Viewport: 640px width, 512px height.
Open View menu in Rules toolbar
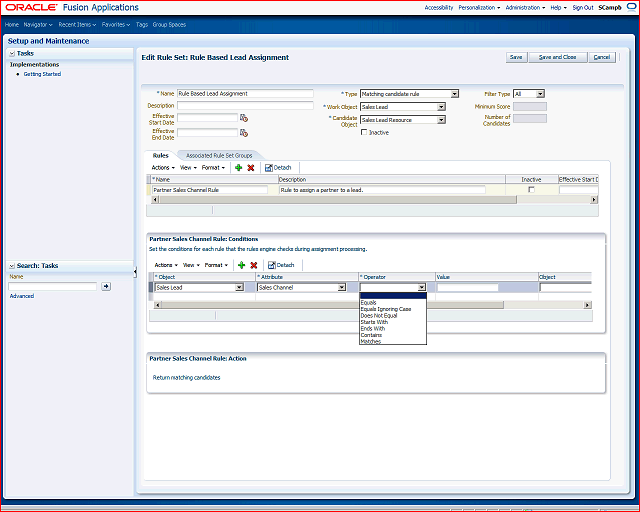click(x=188, y=167)
